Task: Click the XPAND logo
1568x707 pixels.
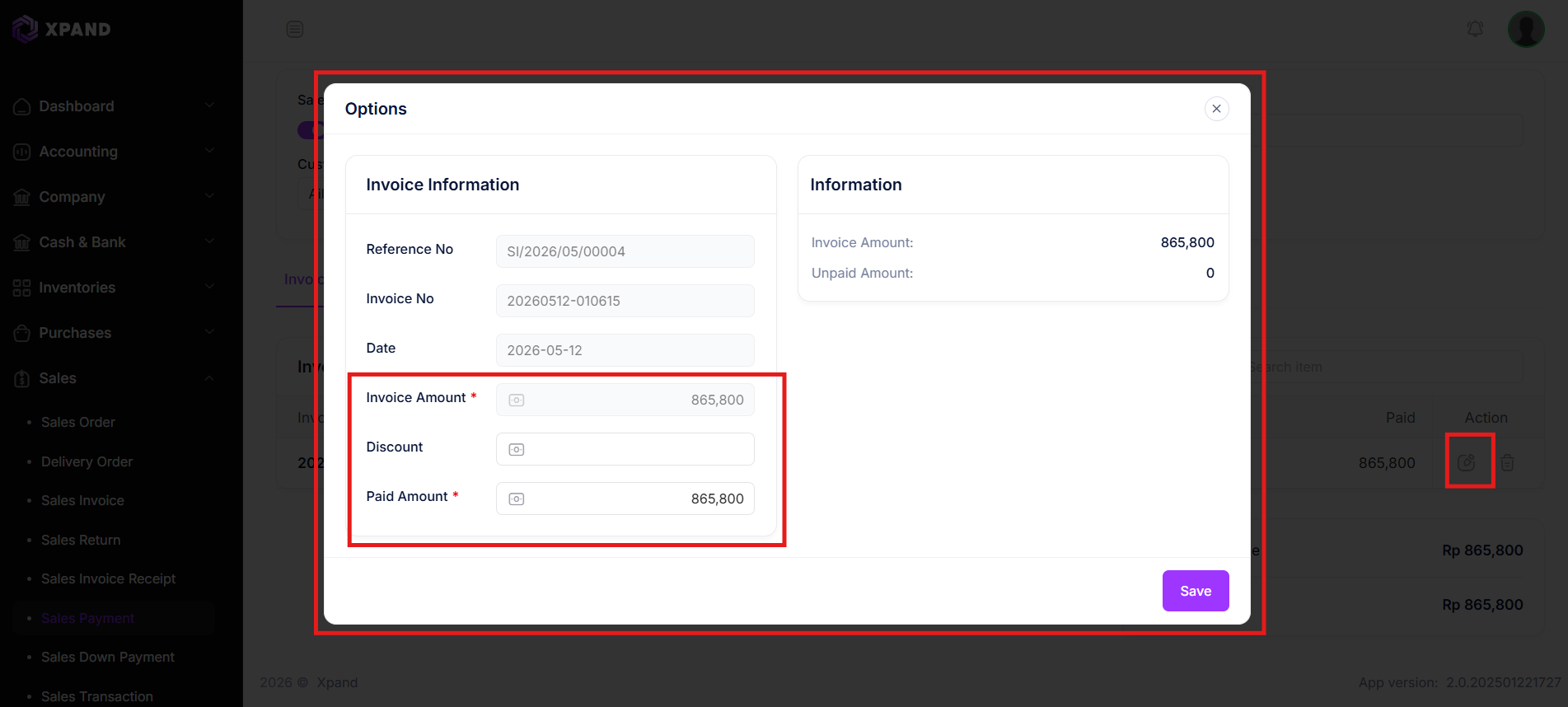Action: click(x=62, y=29)
